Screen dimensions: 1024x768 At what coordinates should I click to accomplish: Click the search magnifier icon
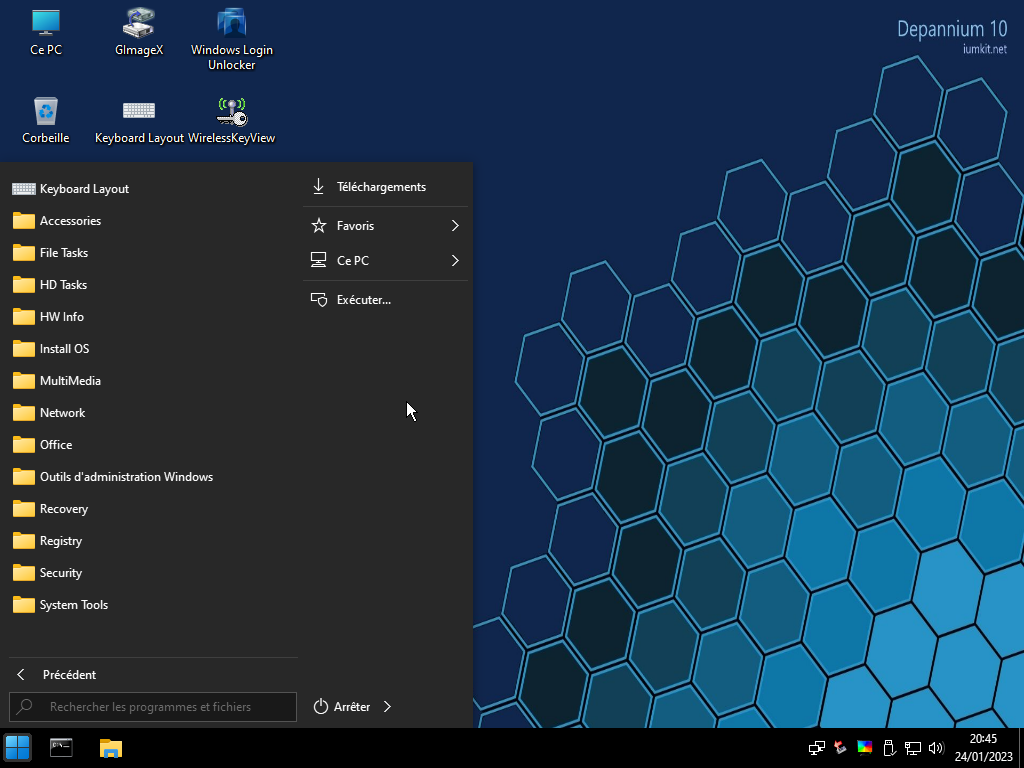point(25,707)
